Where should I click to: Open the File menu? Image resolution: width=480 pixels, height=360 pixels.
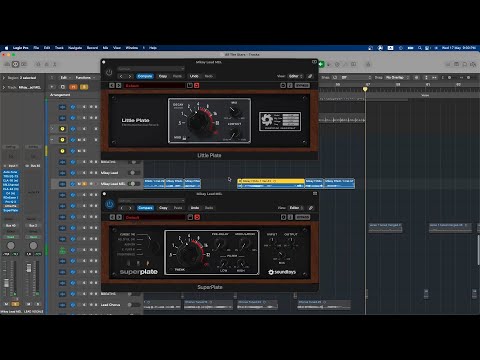tap(36, 48)
